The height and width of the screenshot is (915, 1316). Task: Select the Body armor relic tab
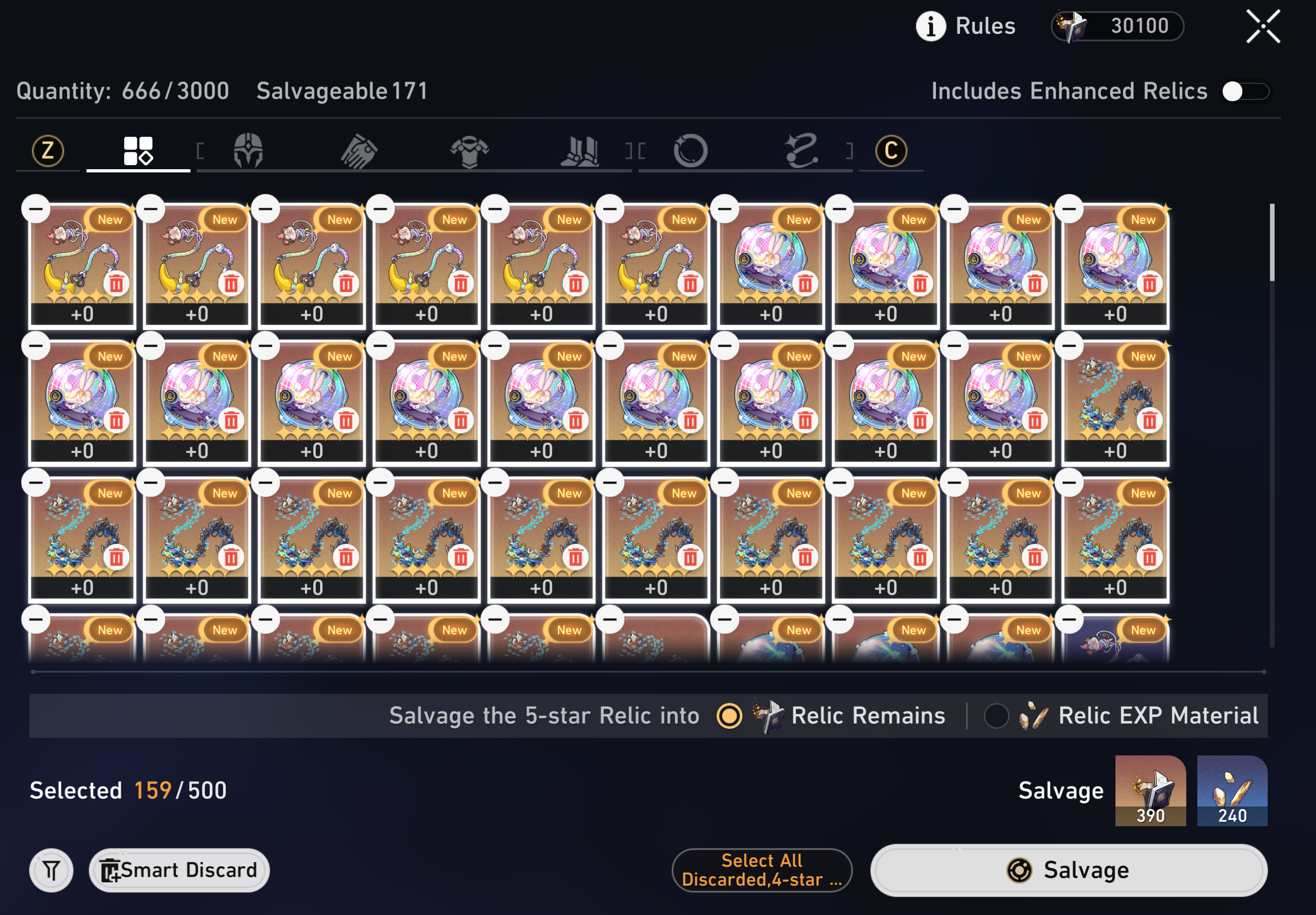click(470, 152)
